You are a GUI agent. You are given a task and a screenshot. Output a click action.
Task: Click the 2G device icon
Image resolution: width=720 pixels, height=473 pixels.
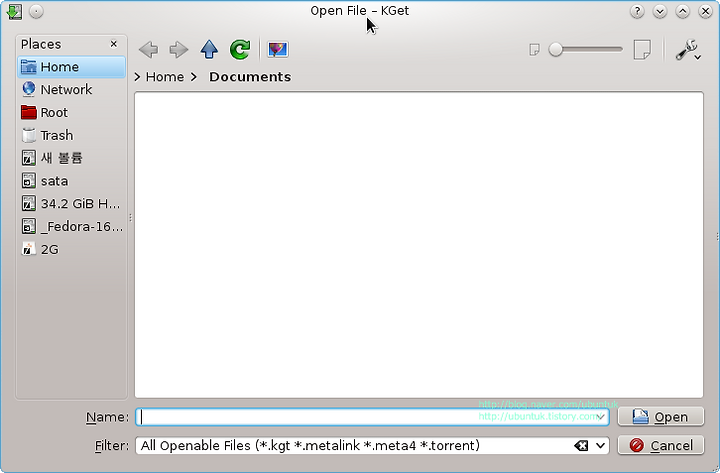[x=28, y=249]
